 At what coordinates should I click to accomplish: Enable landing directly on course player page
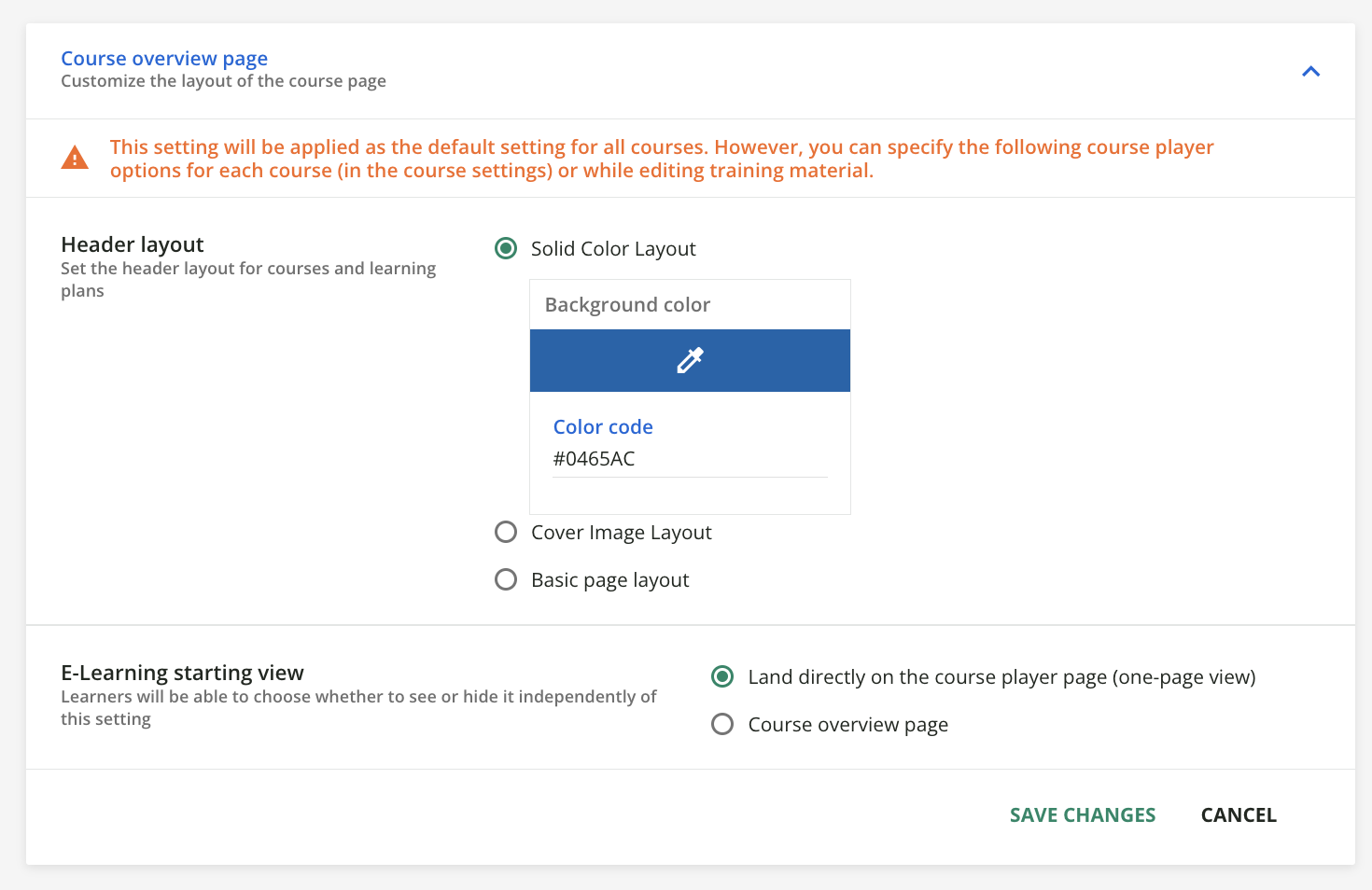(x=722, y=676)
